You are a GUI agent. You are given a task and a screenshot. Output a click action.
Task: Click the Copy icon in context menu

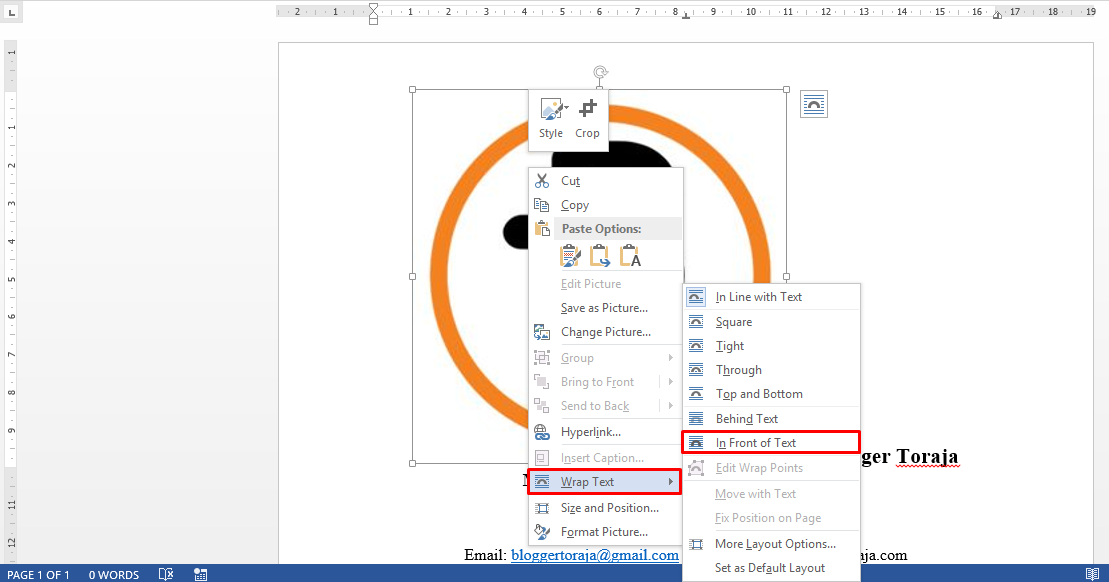pyautogui.click(x=542, y=205)
